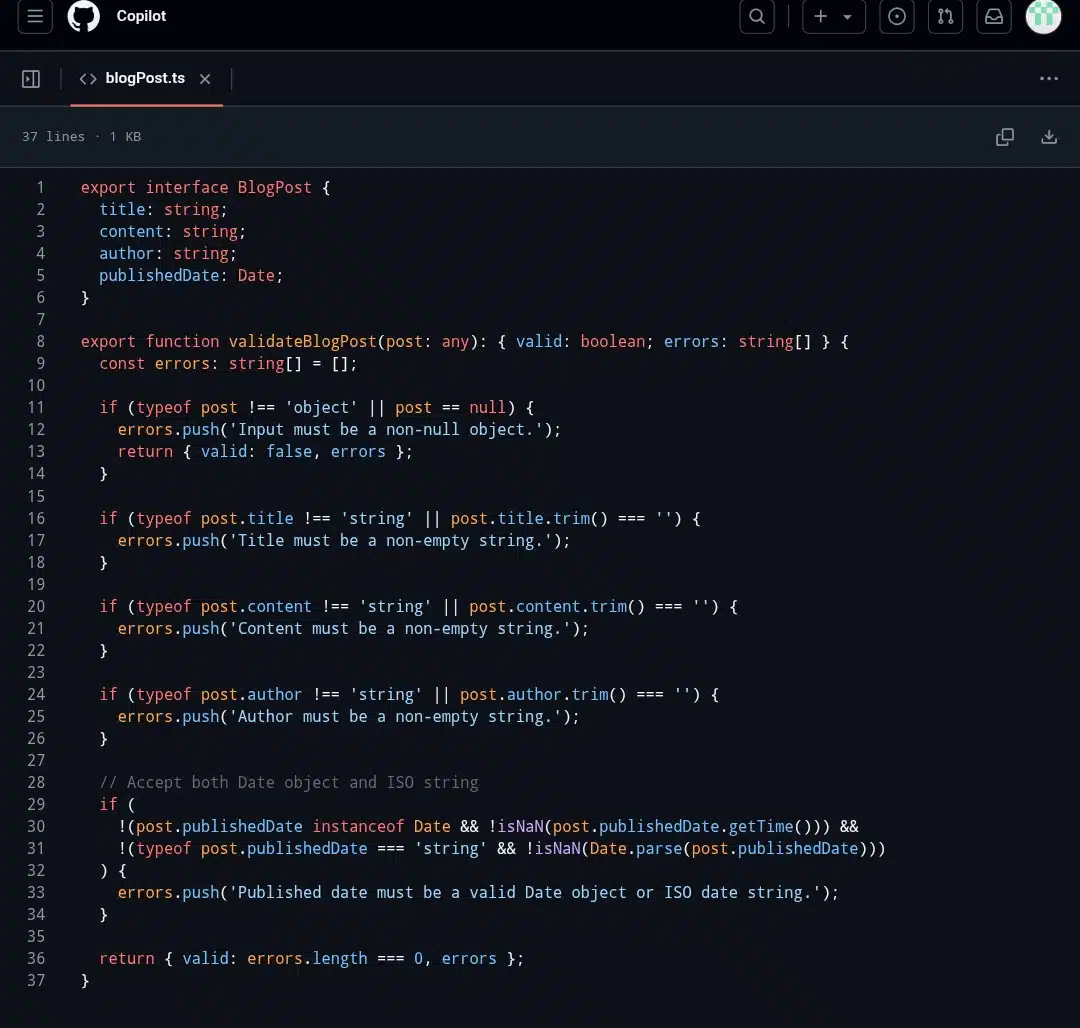The image size is (1080, 1028).
Task: Click the 'Content must be a non-empty string.' string
Action: [404, 629]
